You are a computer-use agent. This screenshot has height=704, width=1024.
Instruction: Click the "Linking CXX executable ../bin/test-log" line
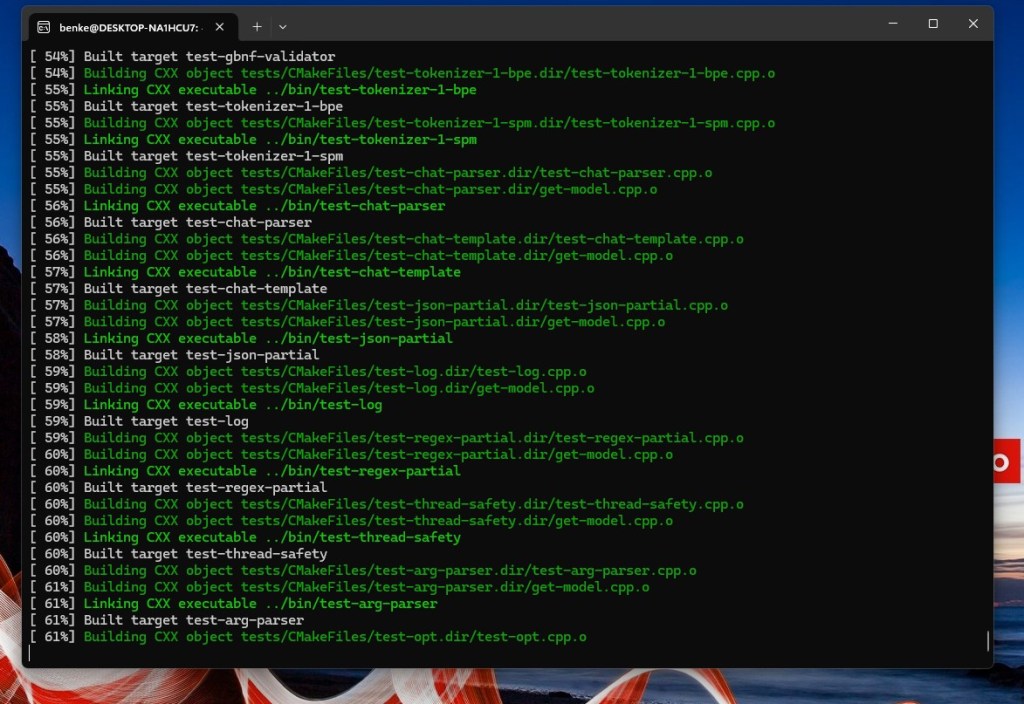(232, 405)
